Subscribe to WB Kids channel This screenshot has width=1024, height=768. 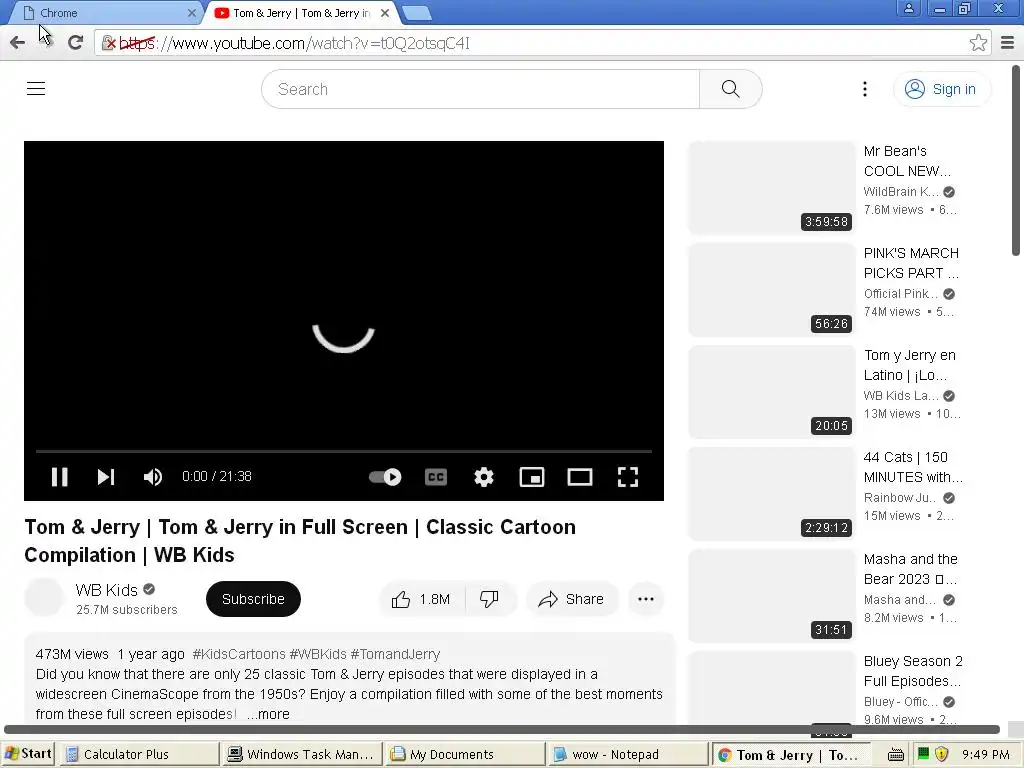(253, 599)
